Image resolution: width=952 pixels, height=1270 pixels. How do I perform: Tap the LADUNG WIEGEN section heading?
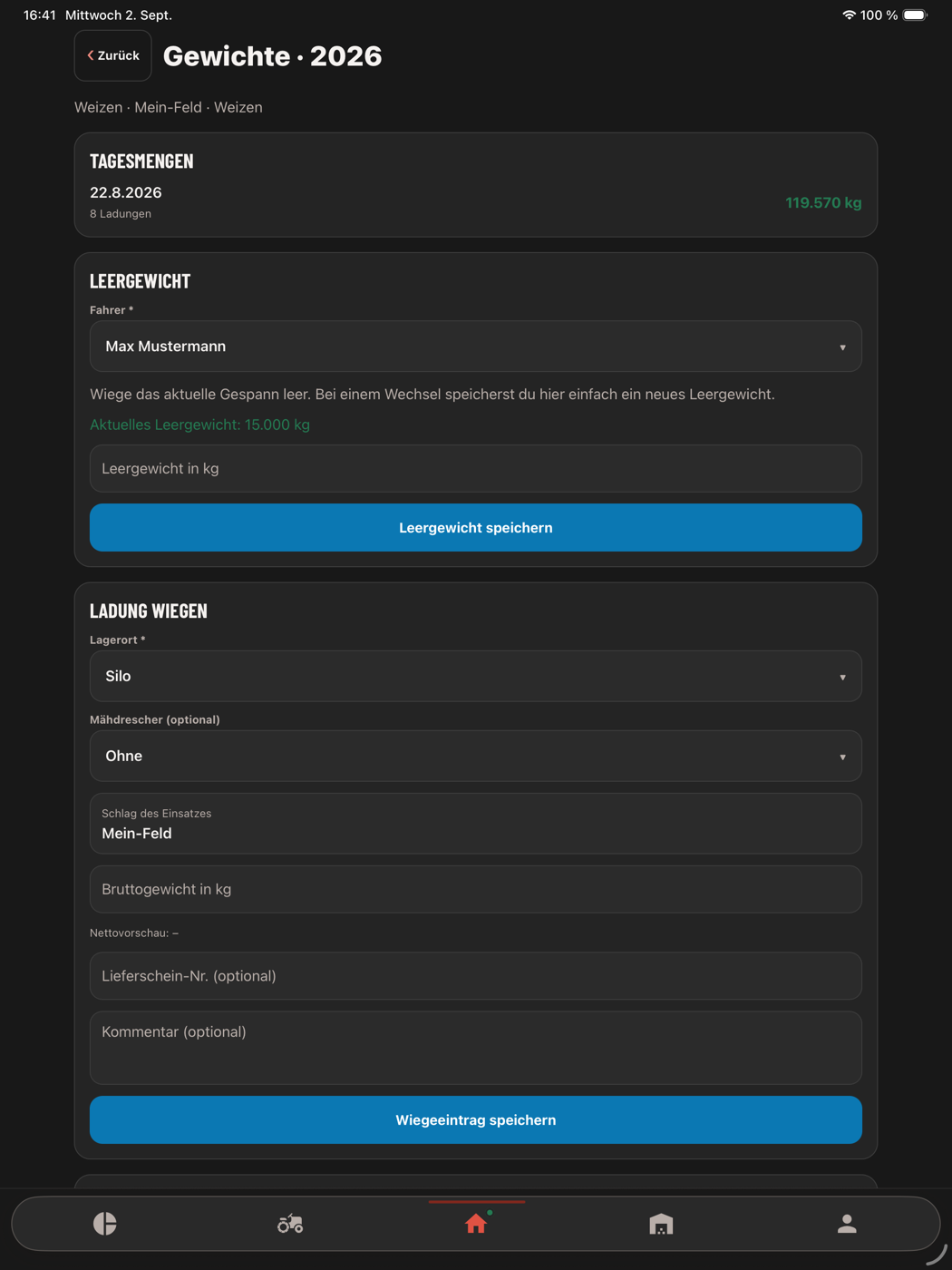coord(149,611)
